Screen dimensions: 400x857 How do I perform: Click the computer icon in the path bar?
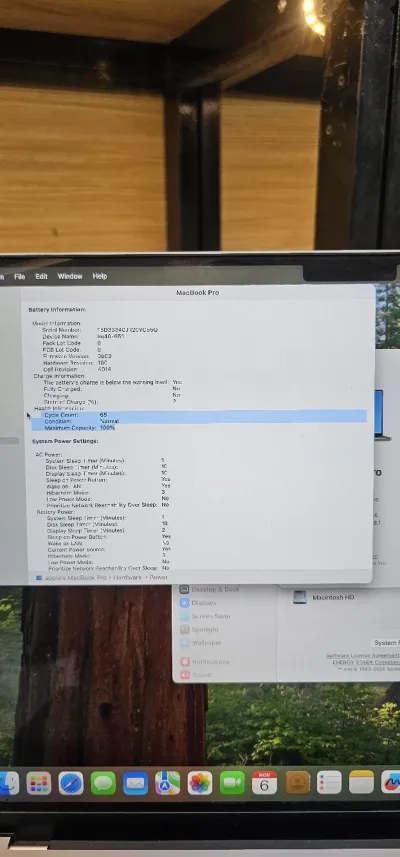coord(39,577)
